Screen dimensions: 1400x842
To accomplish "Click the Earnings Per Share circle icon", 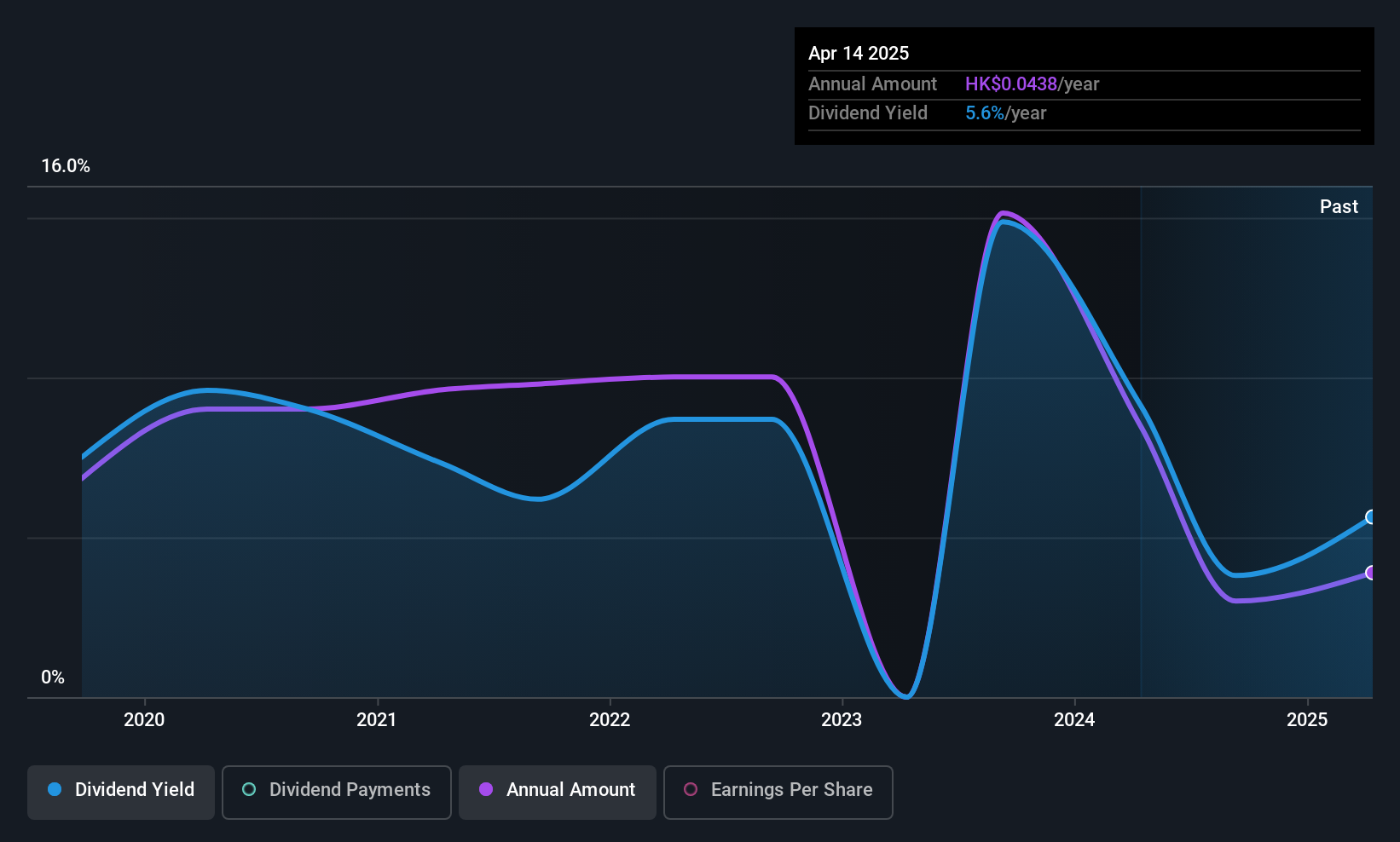I will [691, 789].
